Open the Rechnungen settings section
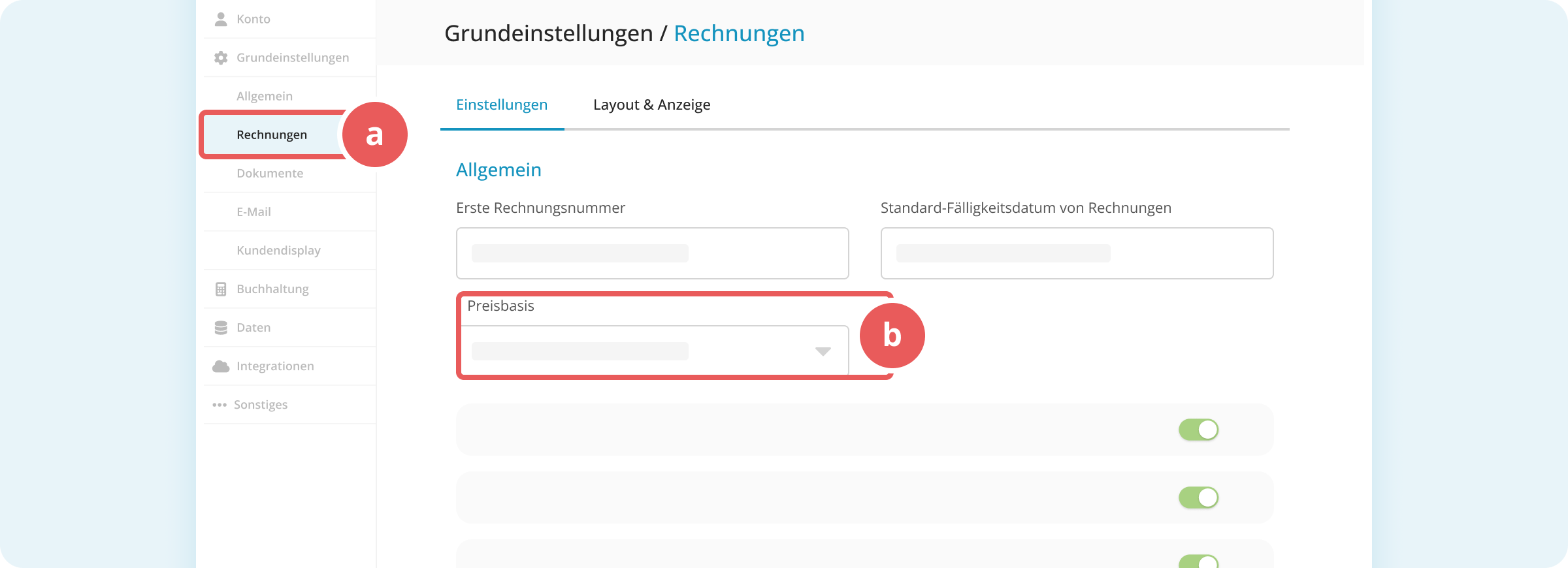1568x568 pixels. (x=272, y=134)
